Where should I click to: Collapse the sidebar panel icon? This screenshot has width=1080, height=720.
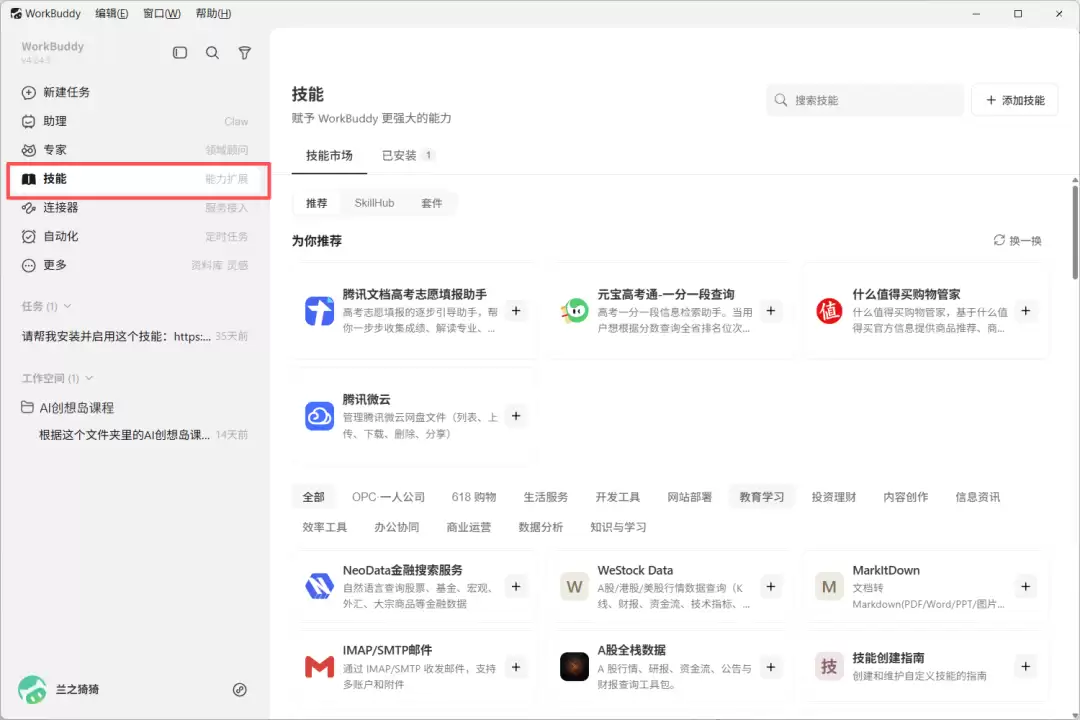point(180,53)
